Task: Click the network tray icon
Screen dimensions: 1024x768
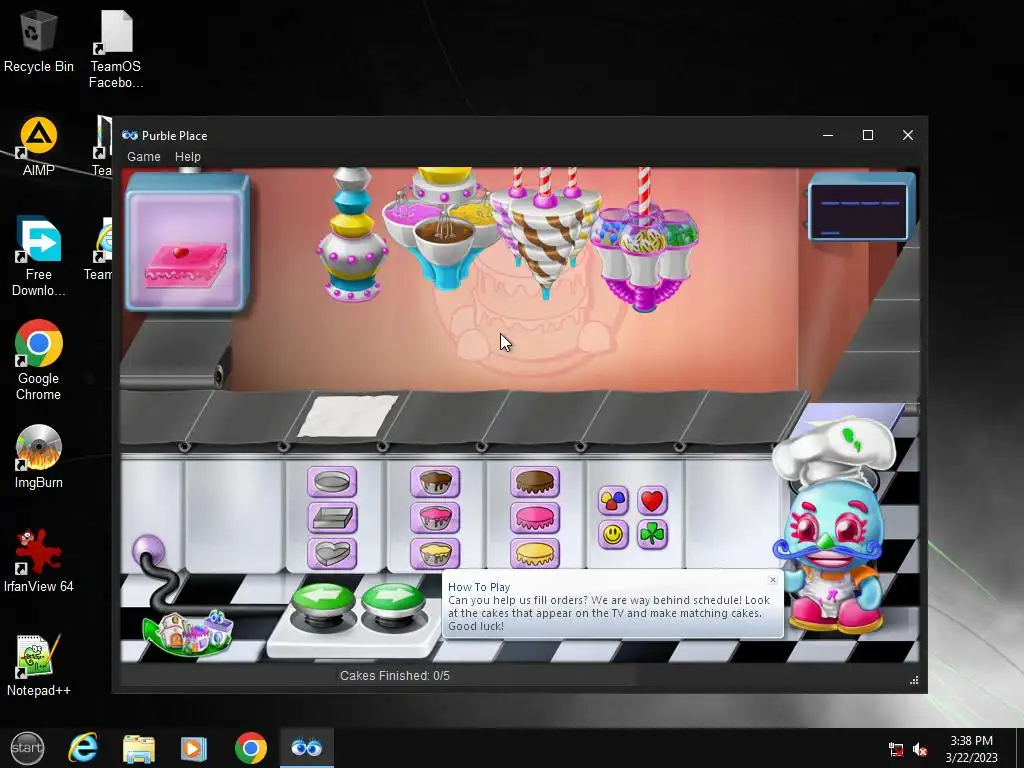Action: [x=896, y=749]
